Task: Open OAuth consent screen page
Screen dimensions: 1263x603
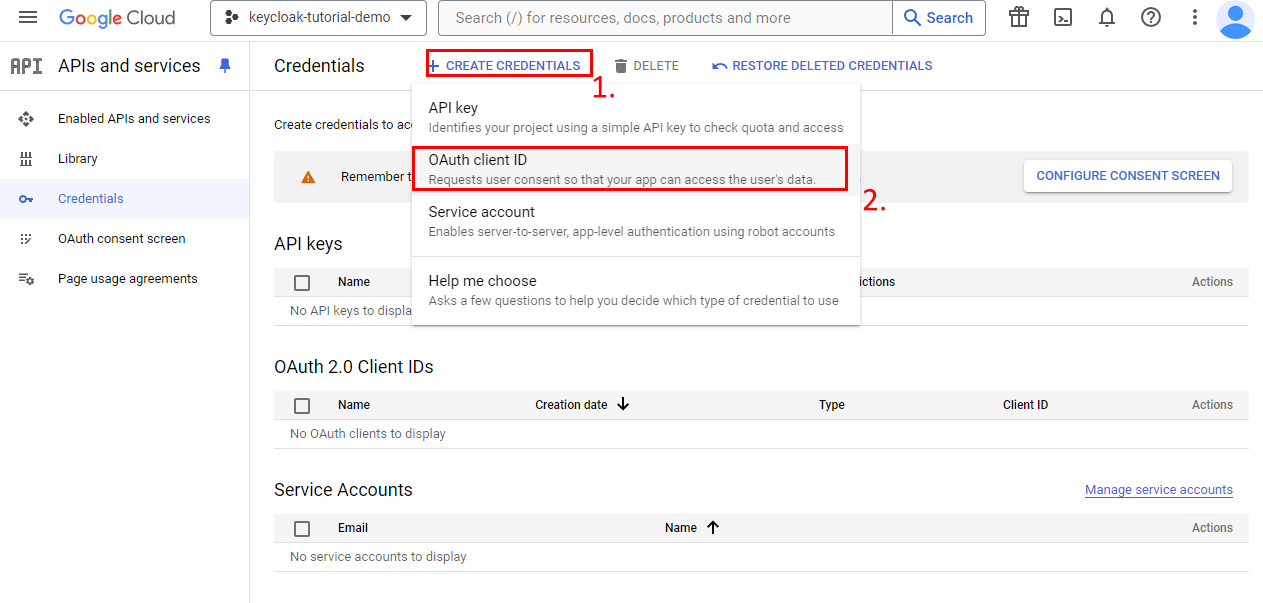Action: click(124, 239)
